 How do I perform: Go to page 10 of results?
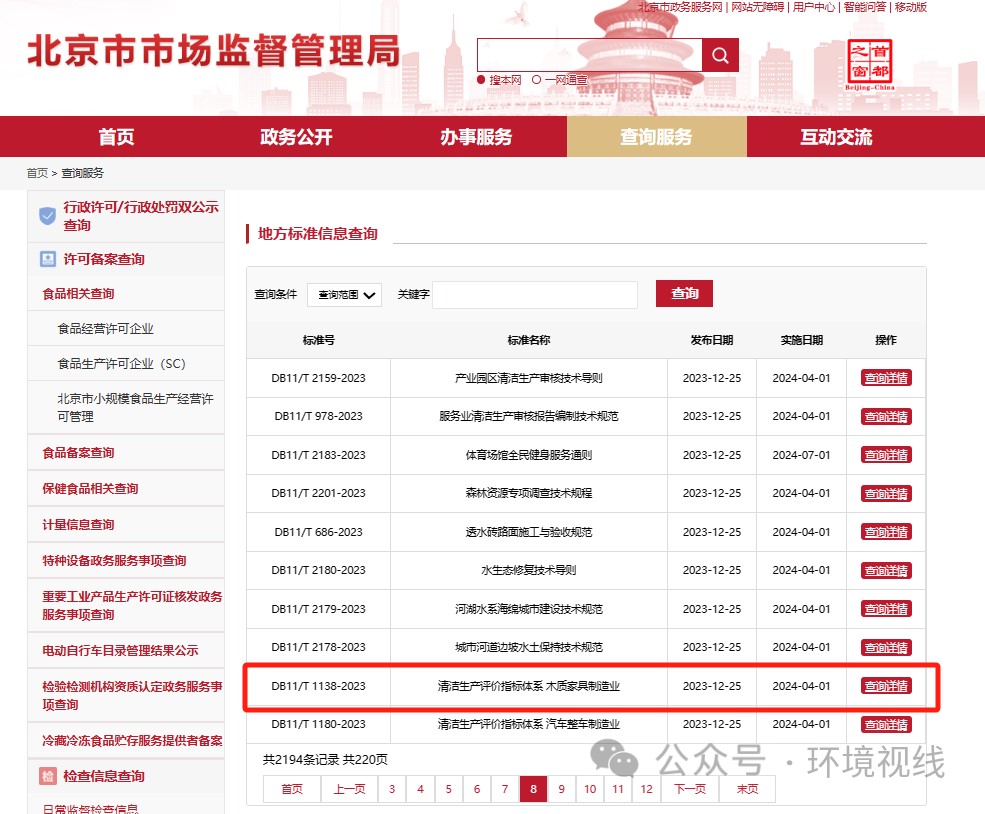pyautogui.click(x=590, y=789)
